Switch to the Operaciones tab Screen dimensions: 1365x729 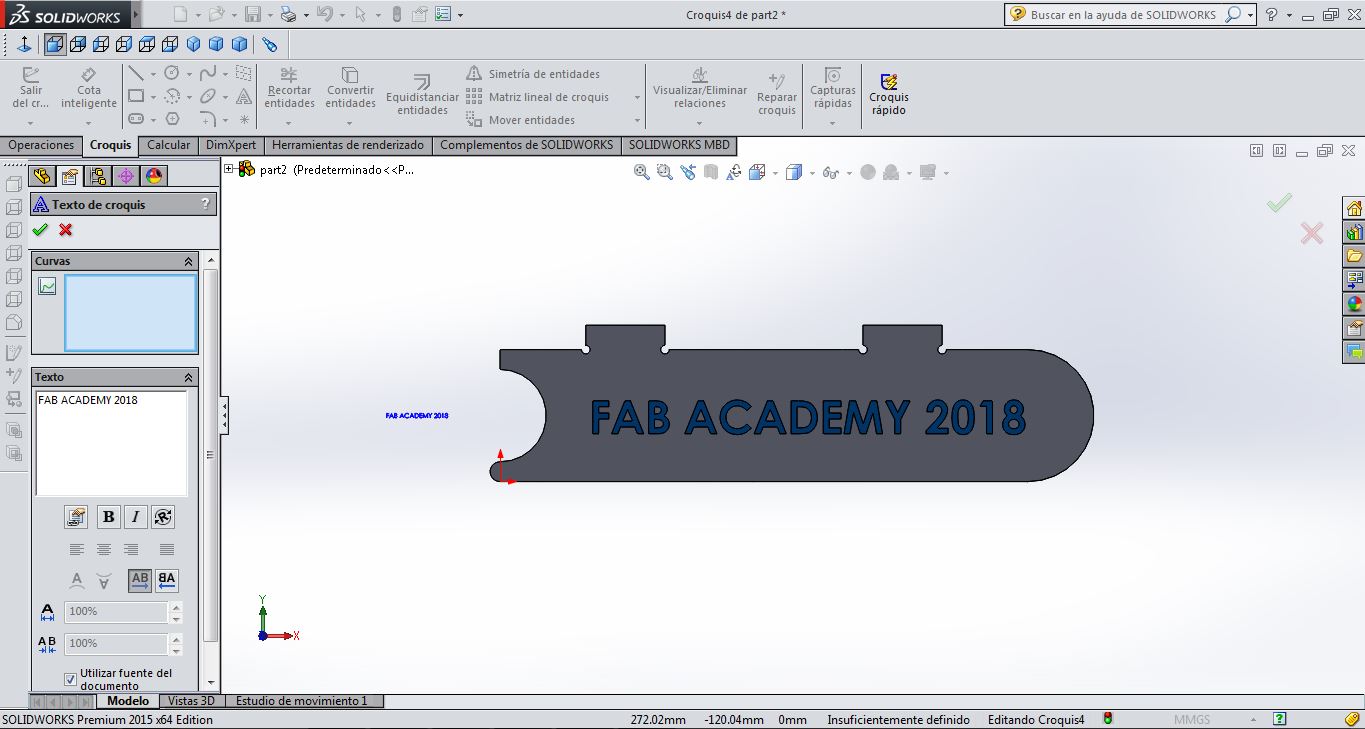[x=41, y=145]
